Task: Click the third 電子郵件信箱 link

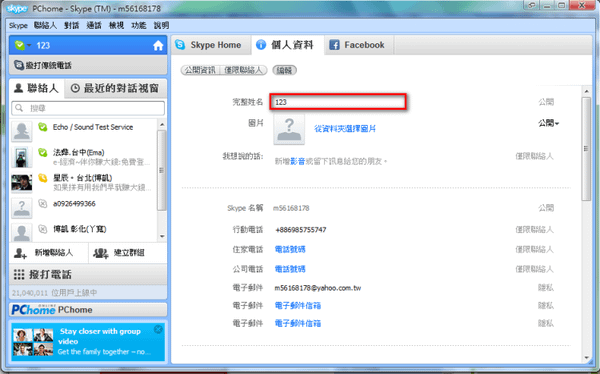Action: (x=298, y=323)
